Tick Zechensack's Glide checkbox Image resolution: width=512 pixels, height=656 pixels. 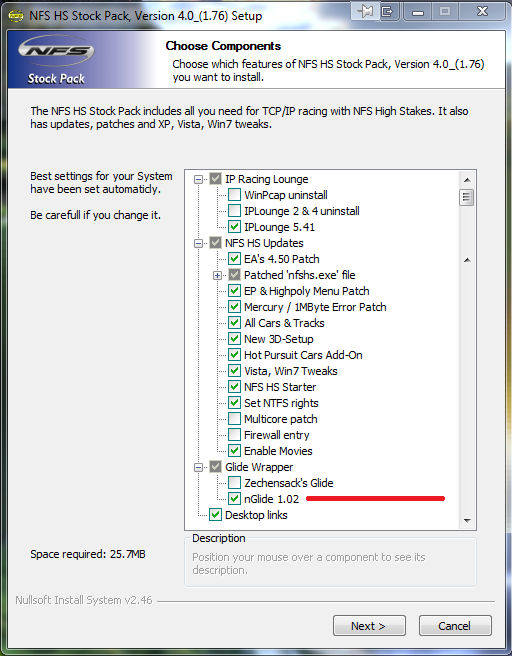tap(234, 483)
